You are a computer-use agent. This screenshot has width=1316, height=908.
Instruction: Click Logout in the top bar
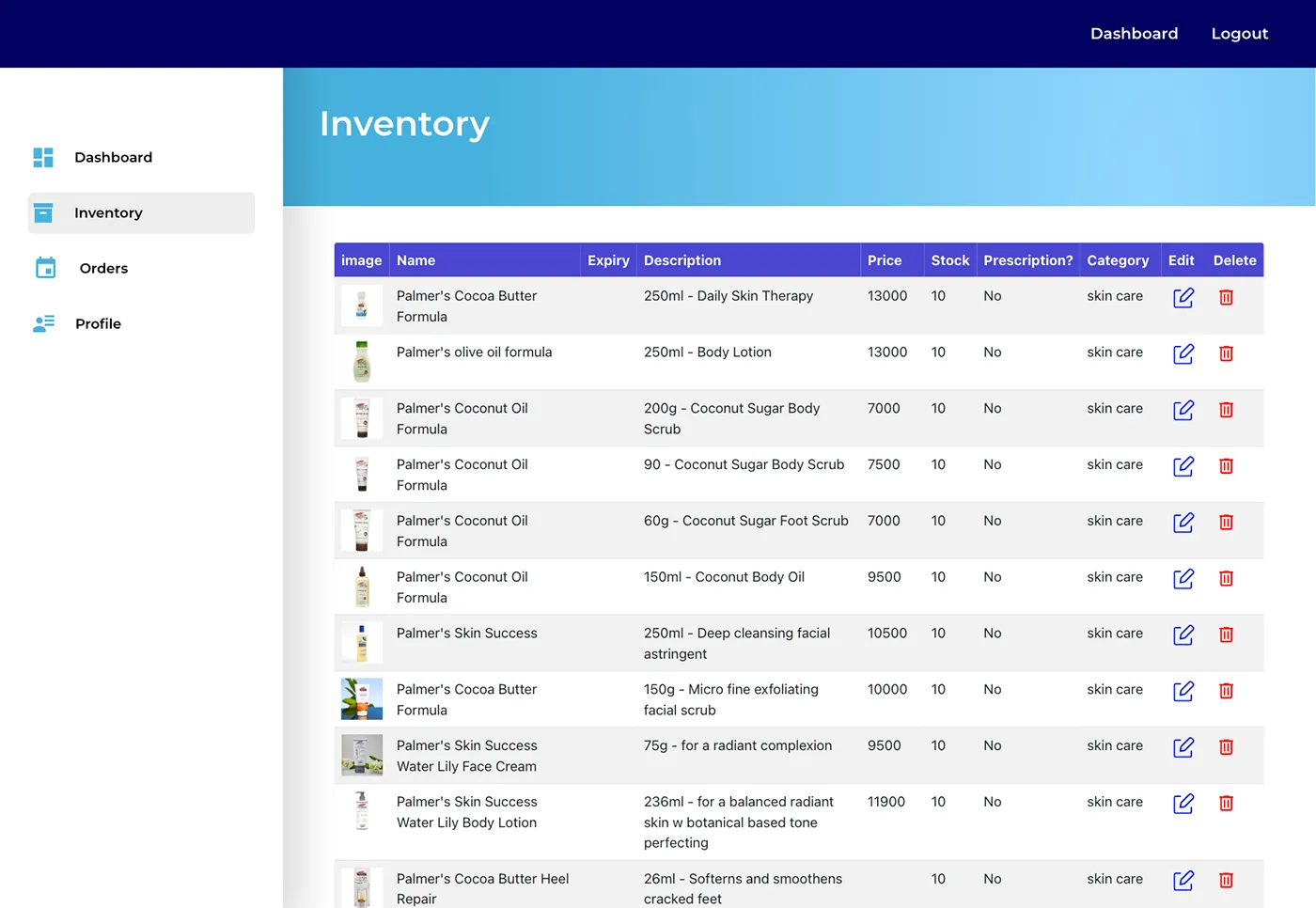tap(1239, 34)
